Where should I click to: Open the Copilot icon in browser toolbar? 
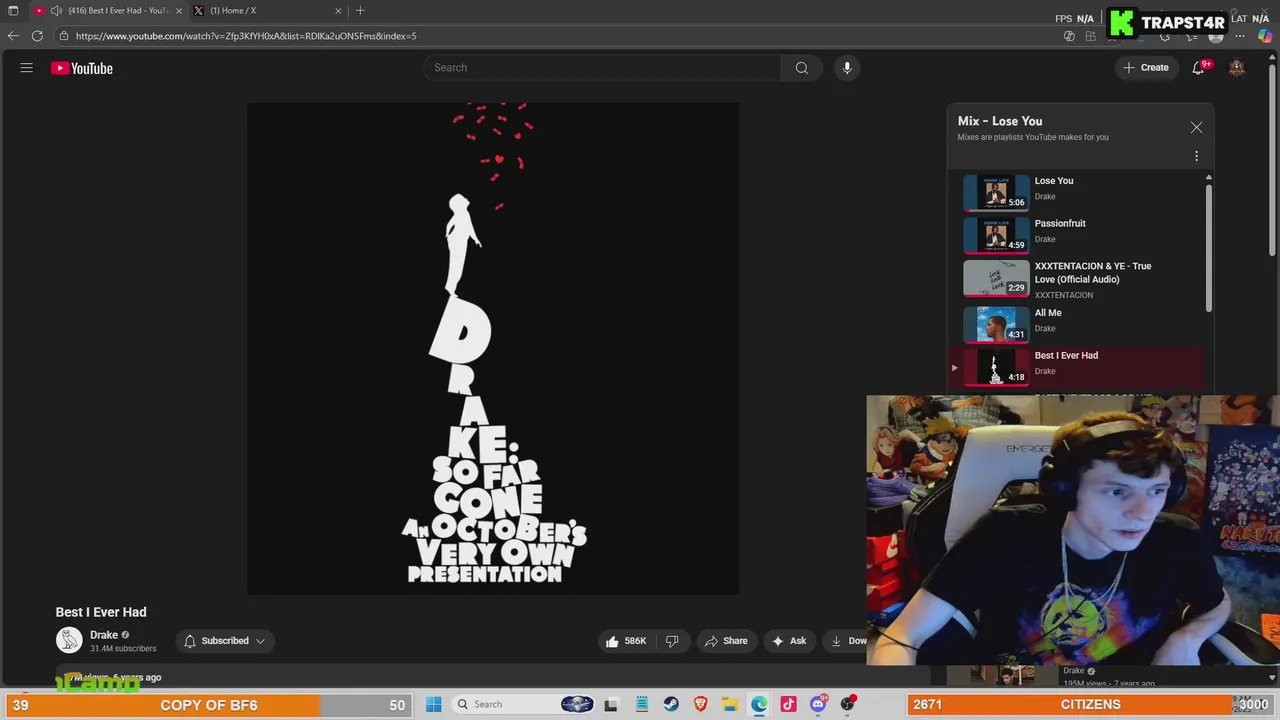tap(1265, 36)
